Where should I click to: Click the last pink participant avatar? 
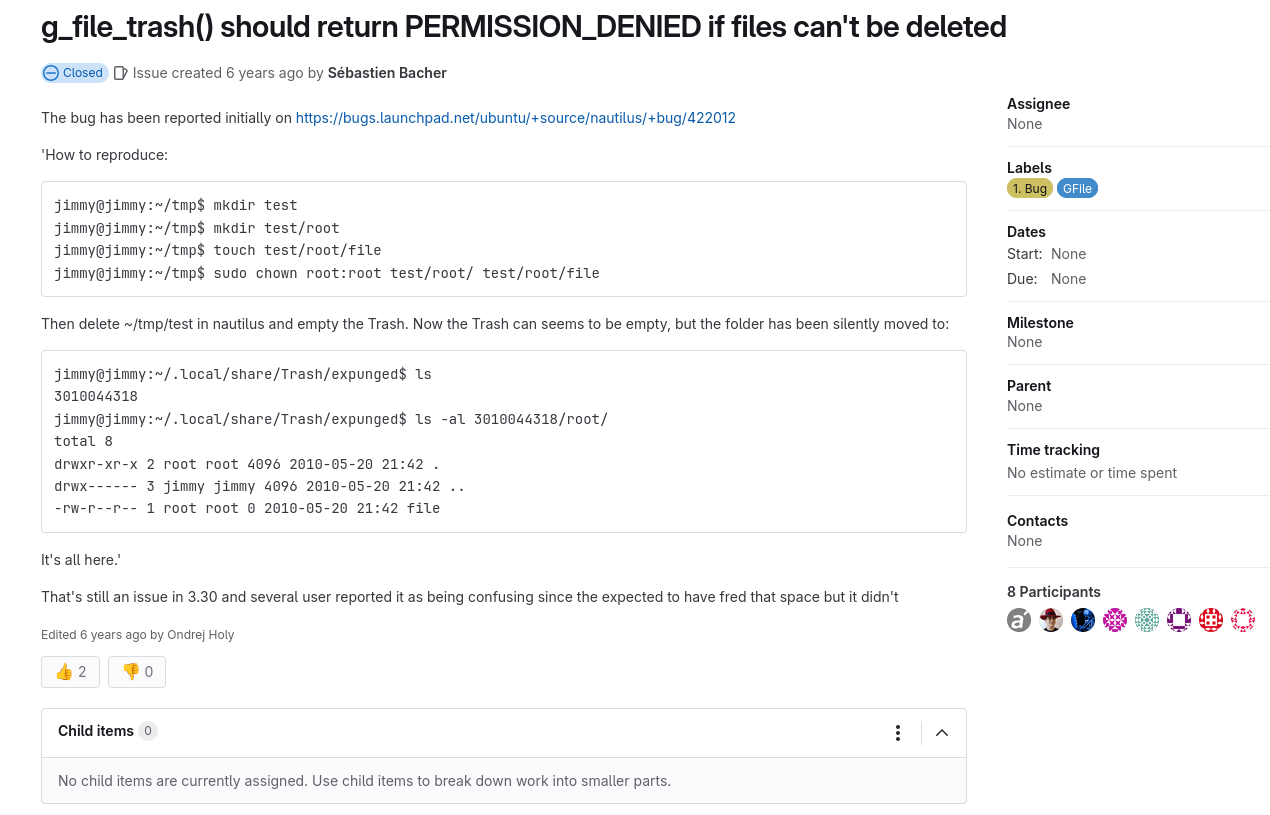[1243, 620]
